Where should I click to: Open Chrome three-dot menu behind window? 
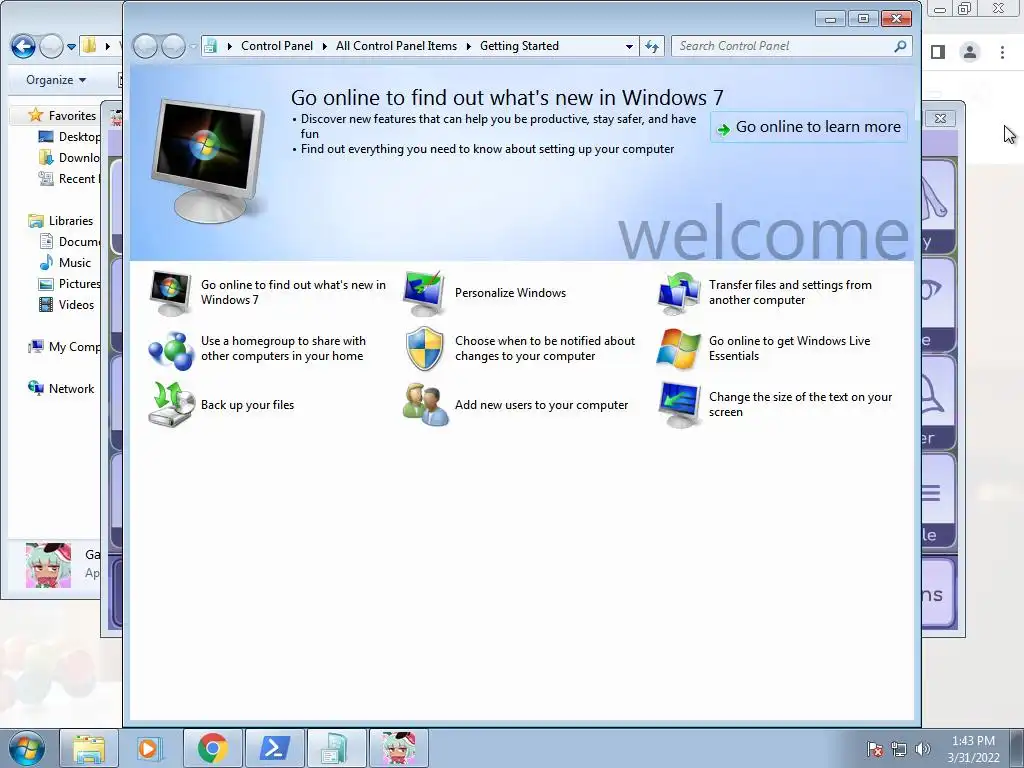click(1002, 52)
